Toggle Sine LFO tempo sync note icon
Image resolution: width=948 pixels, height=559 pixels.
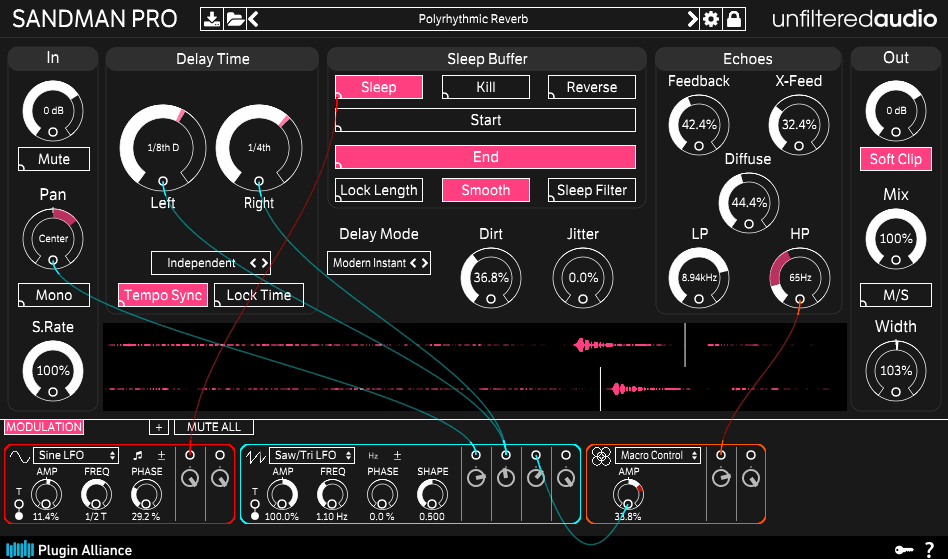tap(138, 455)
